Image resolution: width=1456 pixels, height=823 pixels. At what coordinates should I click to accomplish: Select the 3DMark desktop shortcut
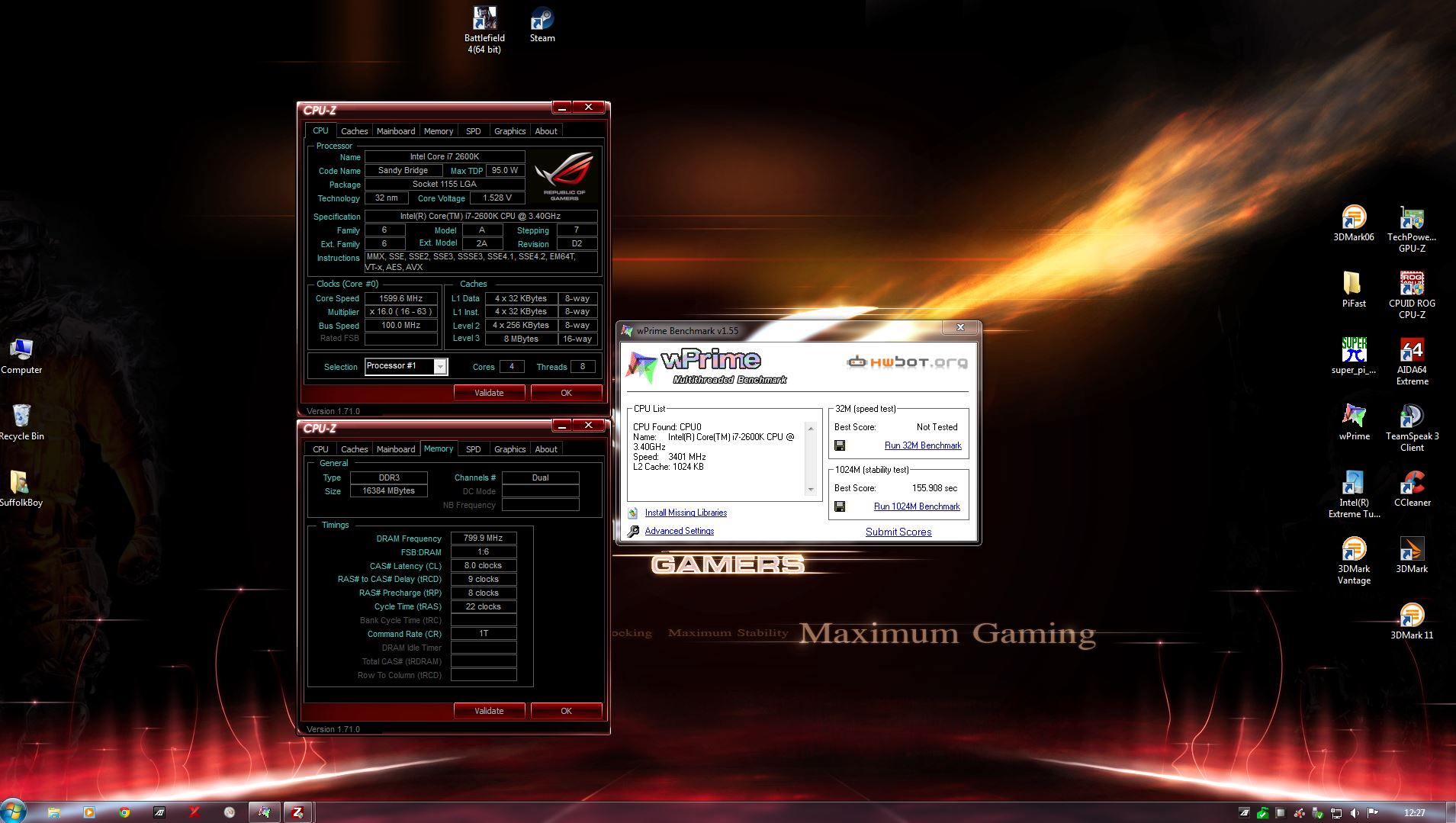[x=1412, y=555]
